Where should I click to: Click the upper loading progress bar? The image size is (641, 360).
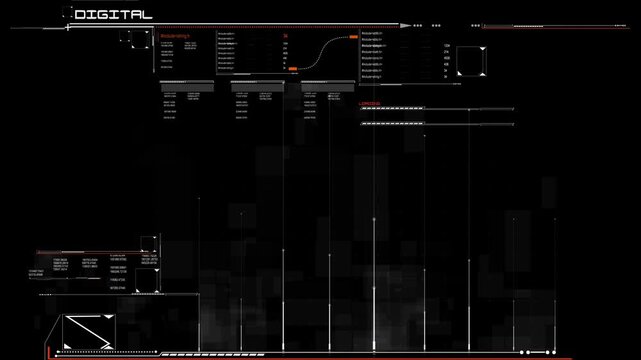point(437,109)
